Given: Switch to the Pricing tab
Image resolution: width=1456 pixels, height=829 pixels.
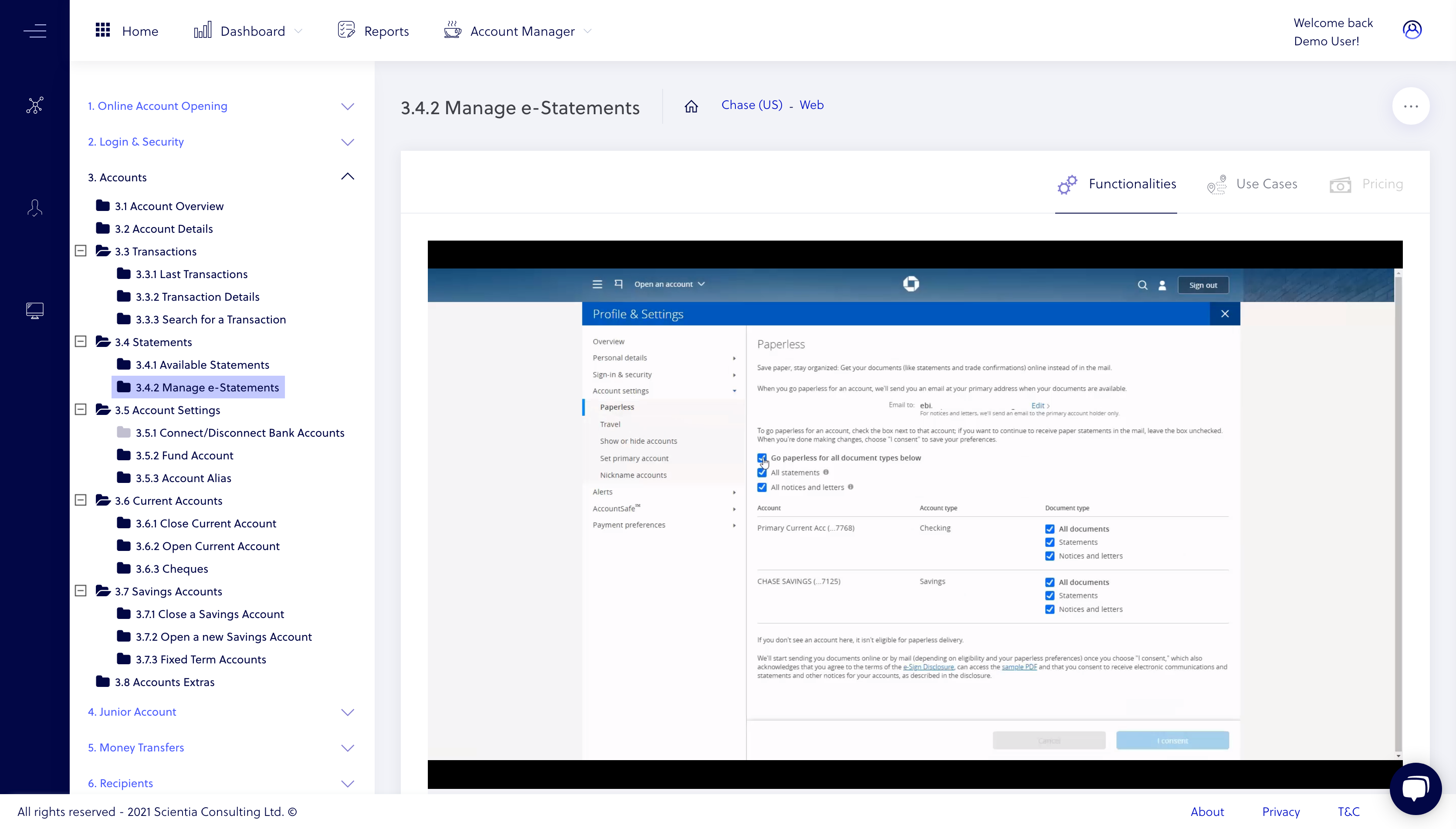Looking at the screenshot, I should point(1366,184).
